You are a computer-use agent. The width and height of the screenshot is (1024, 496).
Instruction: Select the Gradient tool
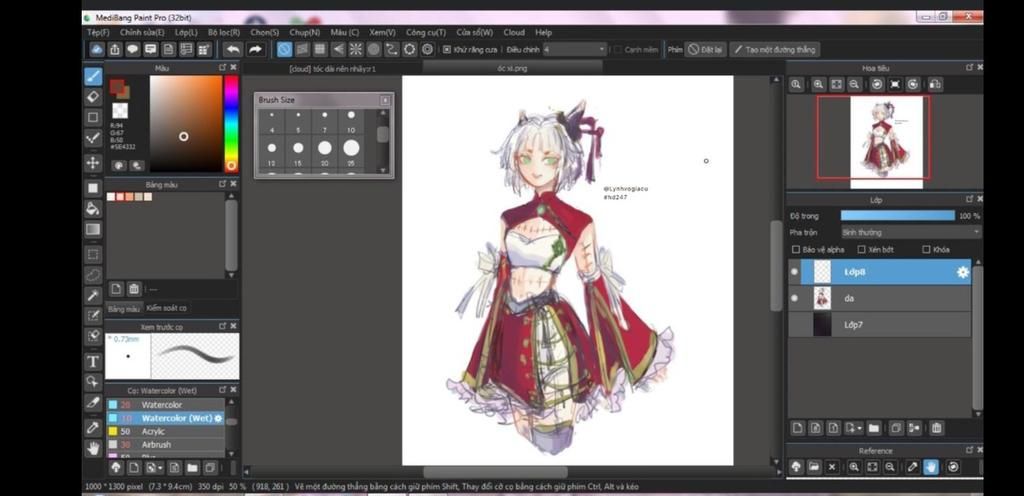93,230
